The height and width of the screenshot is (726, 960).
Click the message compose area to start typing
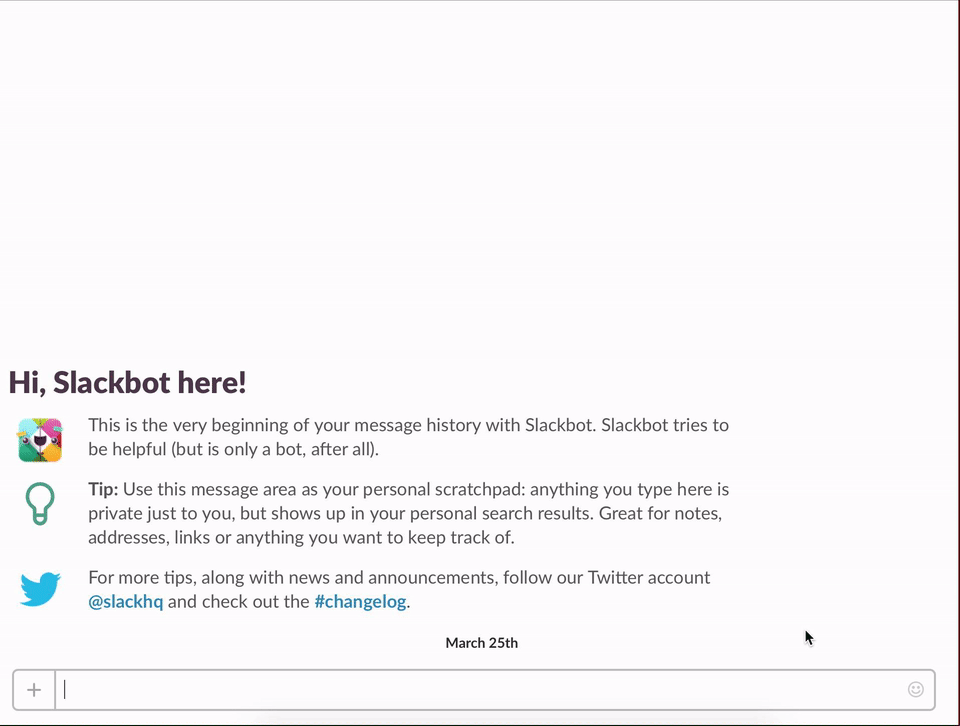[400, 689]
